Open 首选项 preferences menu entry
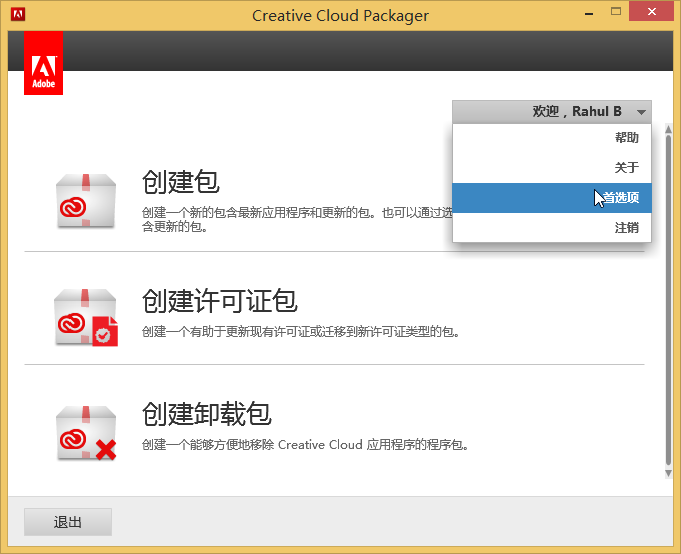Screen dimensions: 681x554 click(x=620, y=198)
